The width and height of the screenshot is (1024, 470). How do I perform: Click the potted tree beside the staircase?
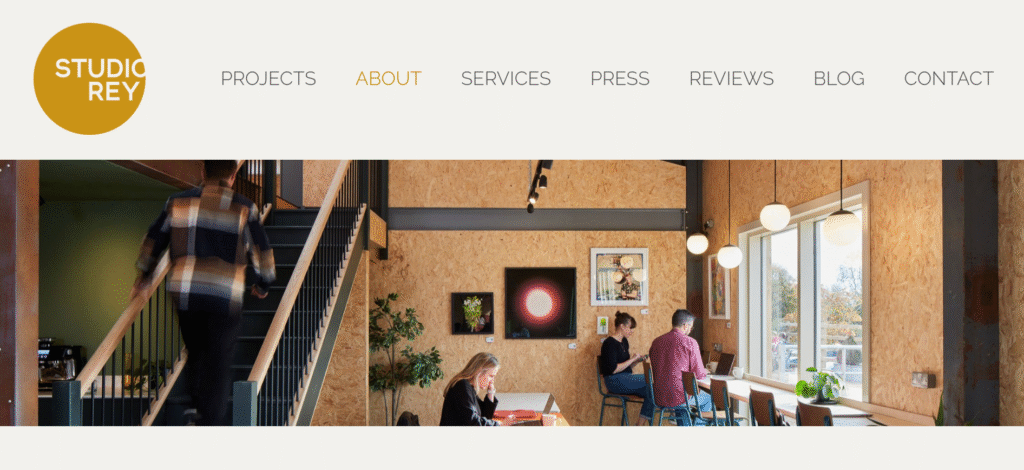coord(403,356)
